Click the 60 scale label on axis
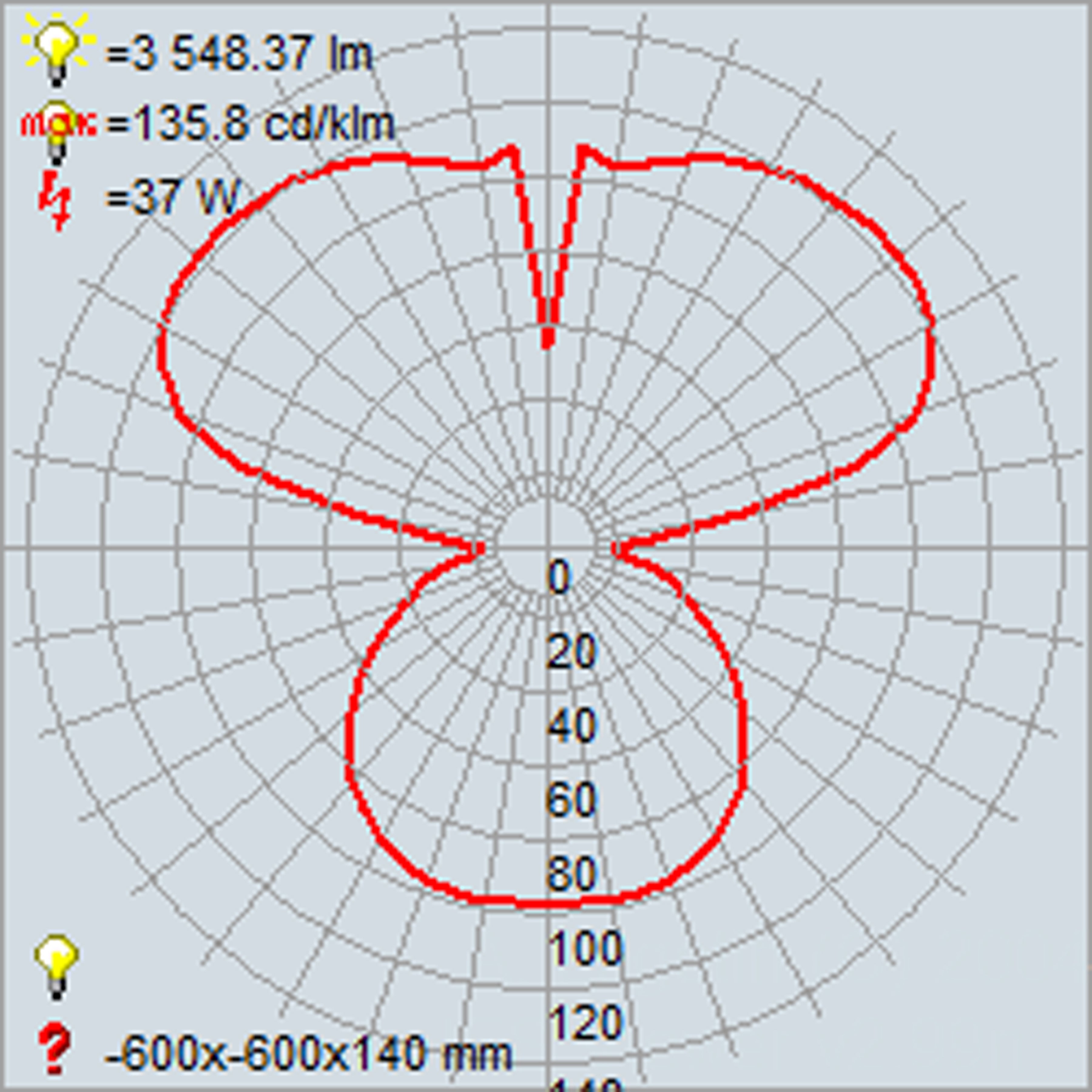1092x1092 pixels. click(x=571, y=800)
